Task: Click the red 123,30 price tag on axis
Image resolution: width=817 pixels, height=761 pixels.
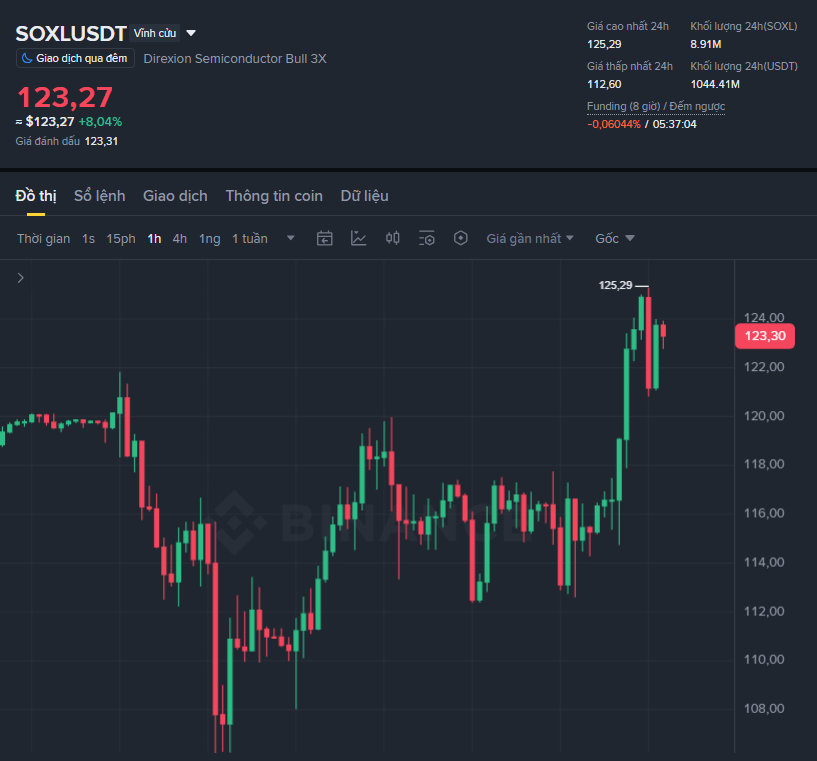Action: 765,336
